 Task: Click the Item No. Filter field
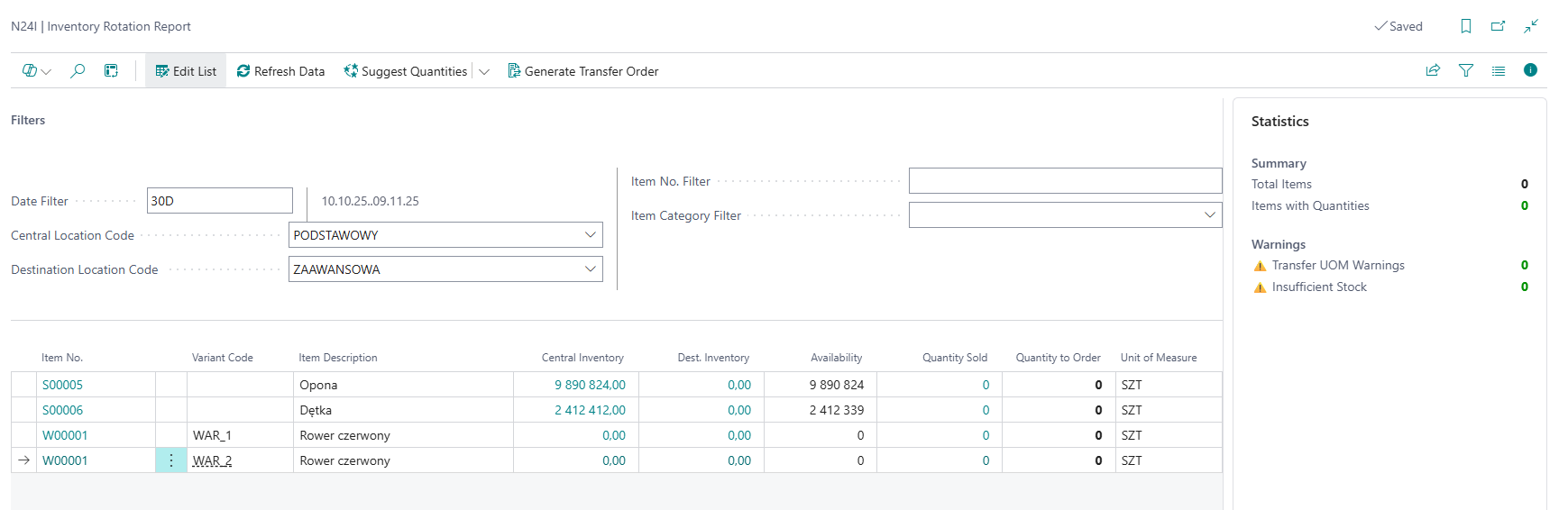coord(1065,181)
